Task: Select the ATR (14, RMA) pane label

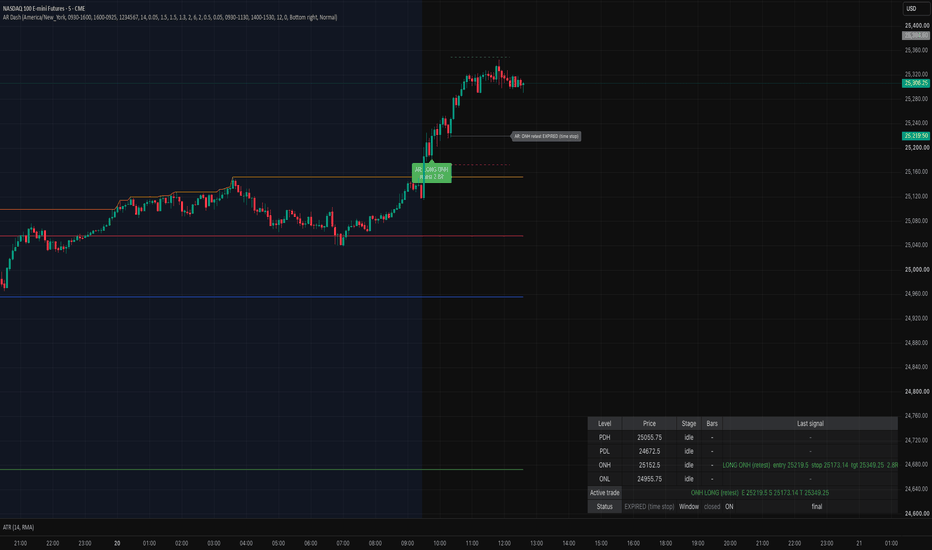Action: pos(18,527)
